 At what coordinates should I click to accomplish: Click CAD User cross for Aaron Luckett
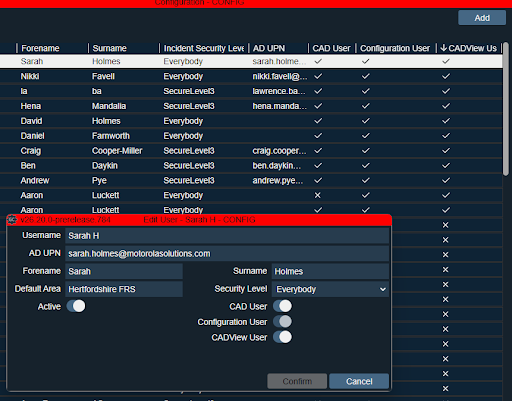[x=318, y=195]
